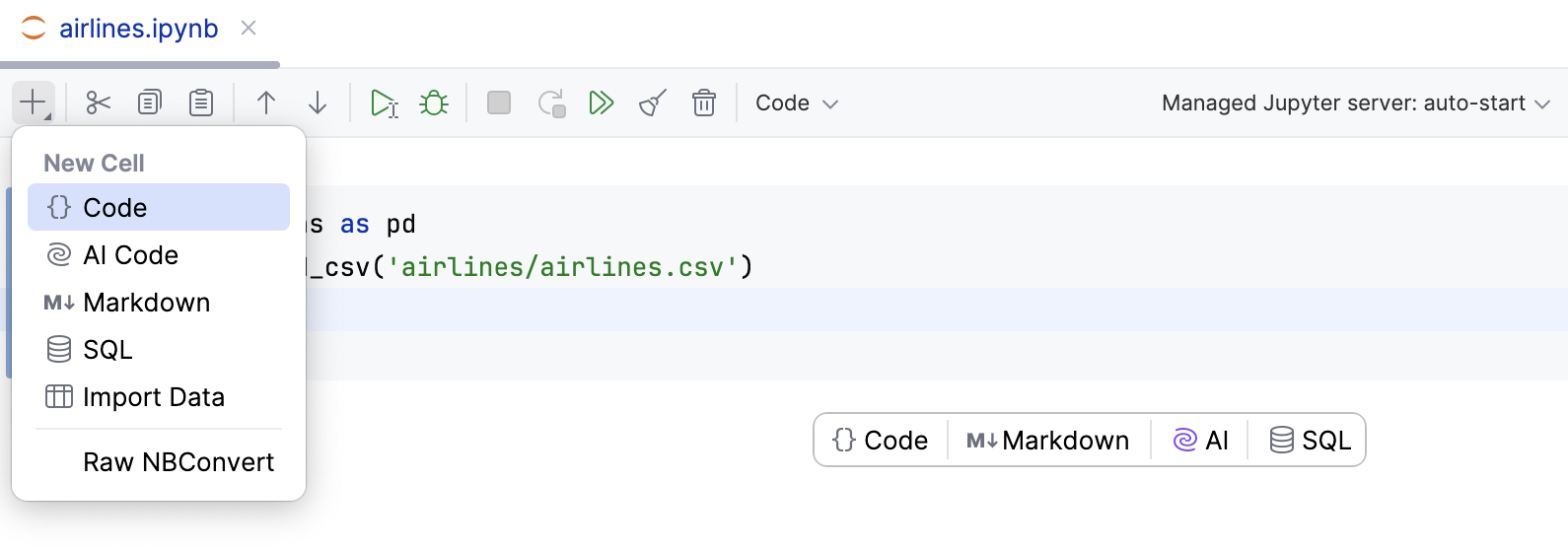Run cell and select below
Image resolution: width=1568 pixels, height=550 pixels.
coord(383,103)
